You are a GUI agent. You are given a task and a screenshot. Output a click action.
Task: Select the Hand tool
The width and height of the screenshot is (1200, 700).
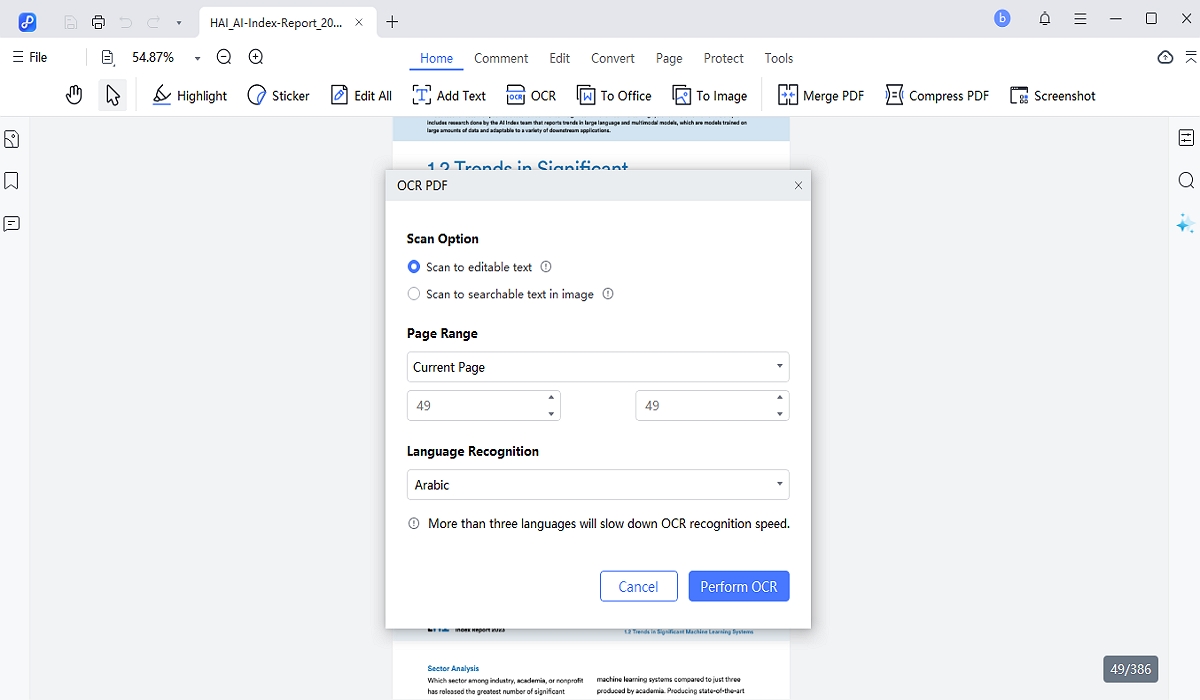[x=74, y=94]
